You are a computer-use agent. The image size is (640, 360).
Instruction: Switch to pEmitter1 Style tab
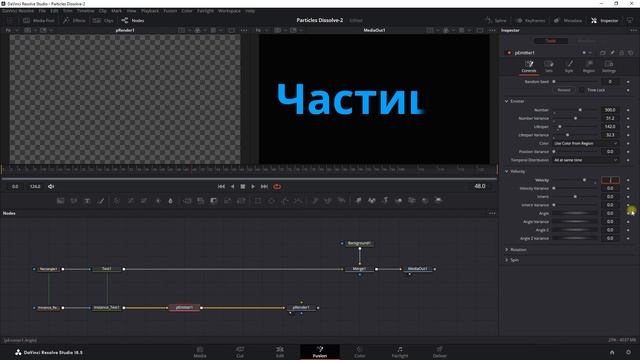tap(569, 66)
